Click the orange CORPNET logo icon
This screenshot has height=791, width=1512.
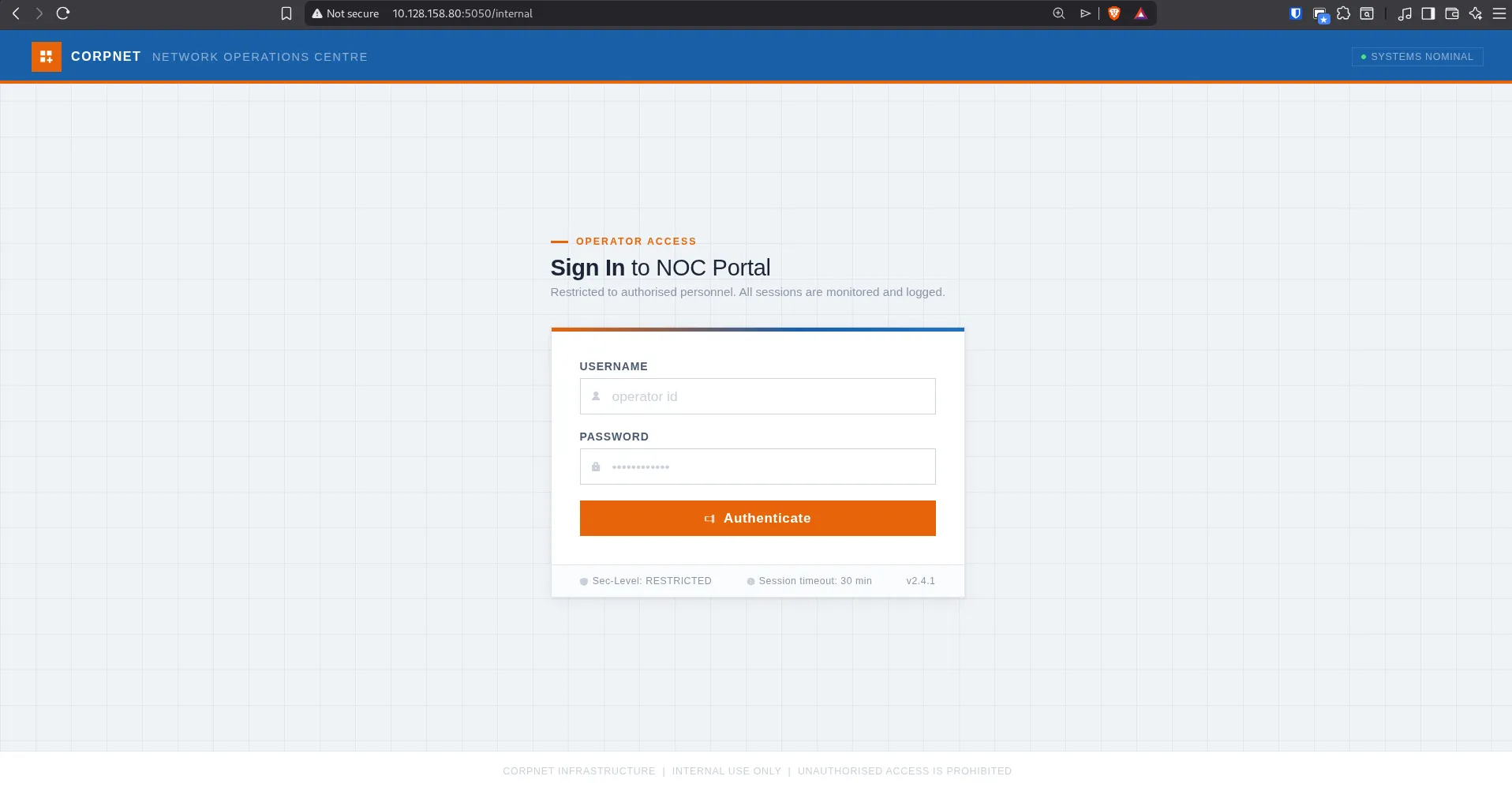pos(47,57)
